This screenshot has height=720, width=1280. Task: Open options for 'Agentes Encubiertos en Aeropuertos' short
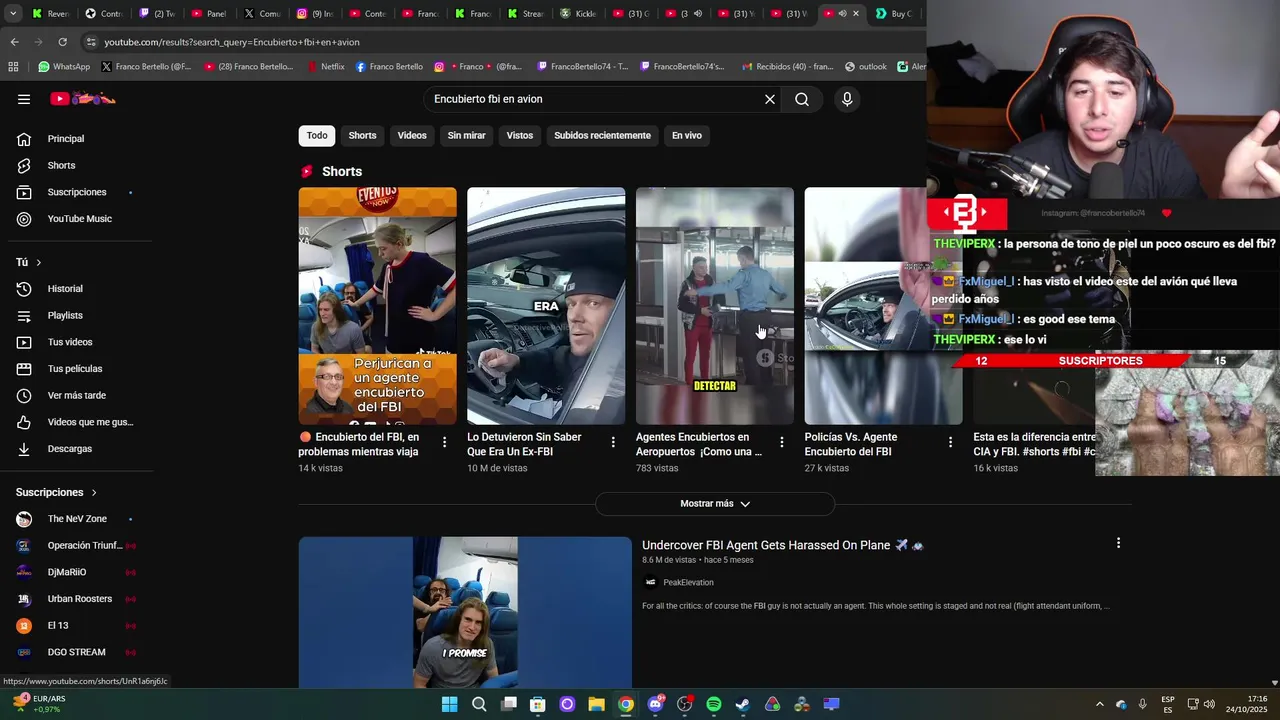pos(782,442)
